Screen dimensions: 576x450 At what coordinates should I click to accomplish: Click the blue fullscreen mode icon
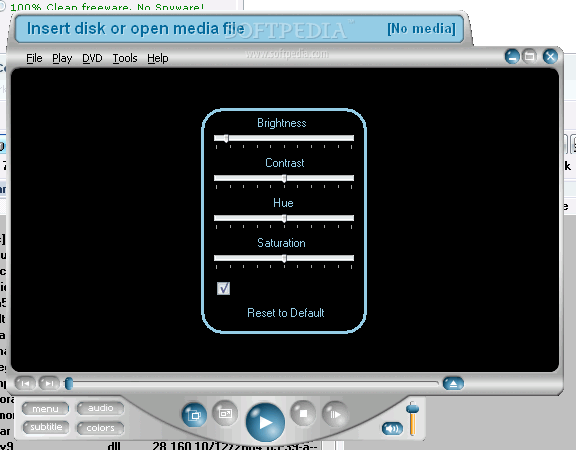click(x=194, y=415)
